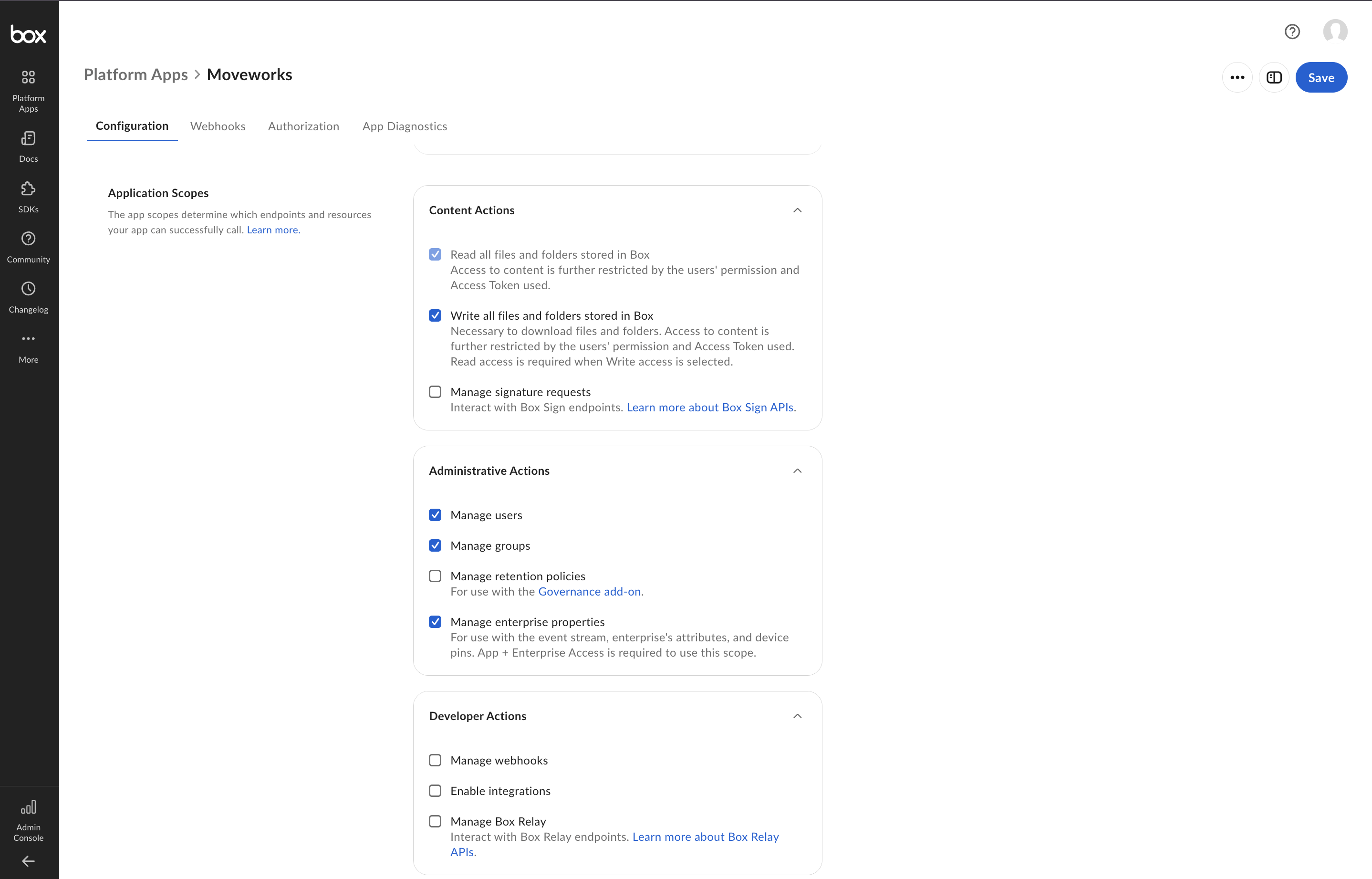Open Learn more about Box Relay APIs
The image size is (1372, 879).
(706, 837)
